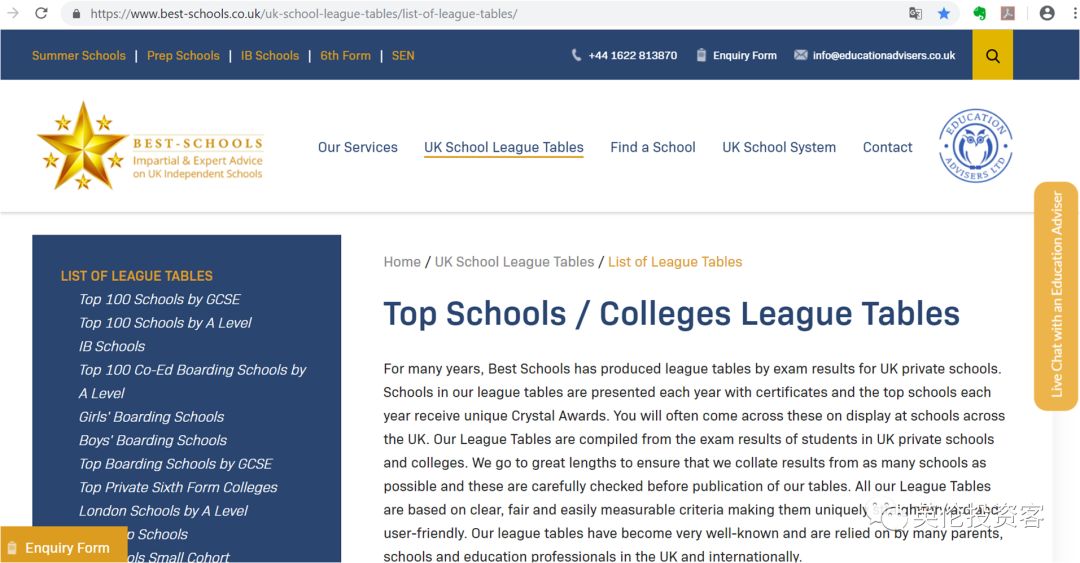Open the Summer Schools link
Screen dimensions: 1080x563
(79, 56)
